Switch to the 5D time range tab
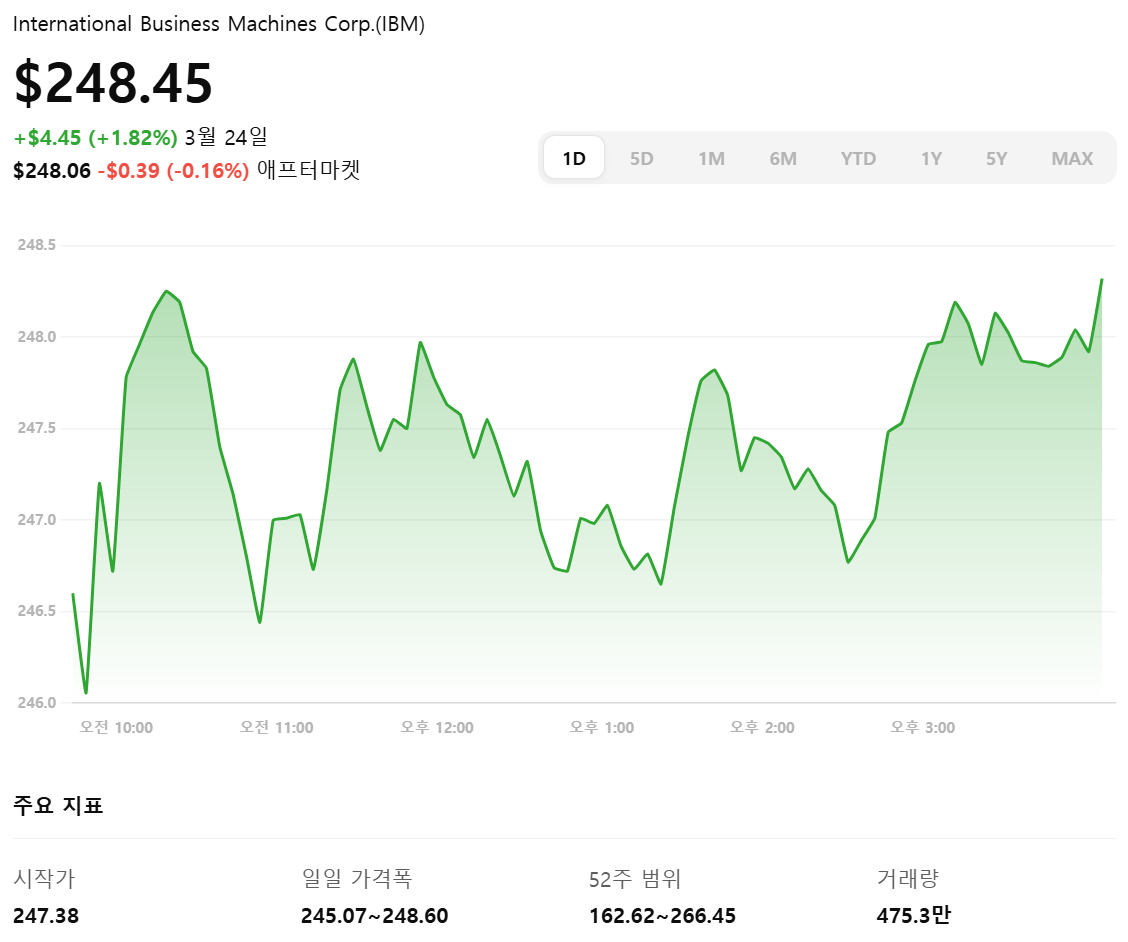1128x942 pixels. click(x=641, y=157)
